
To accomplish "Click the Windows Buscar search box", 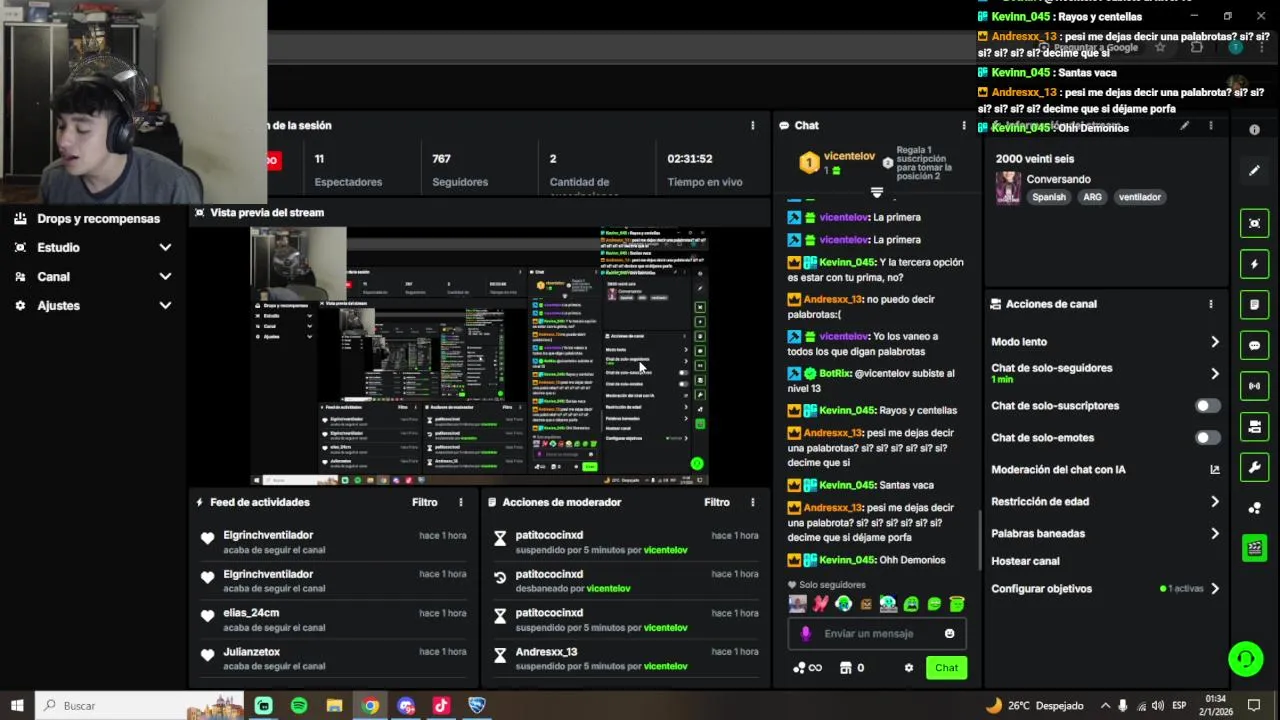I will 140,706.
